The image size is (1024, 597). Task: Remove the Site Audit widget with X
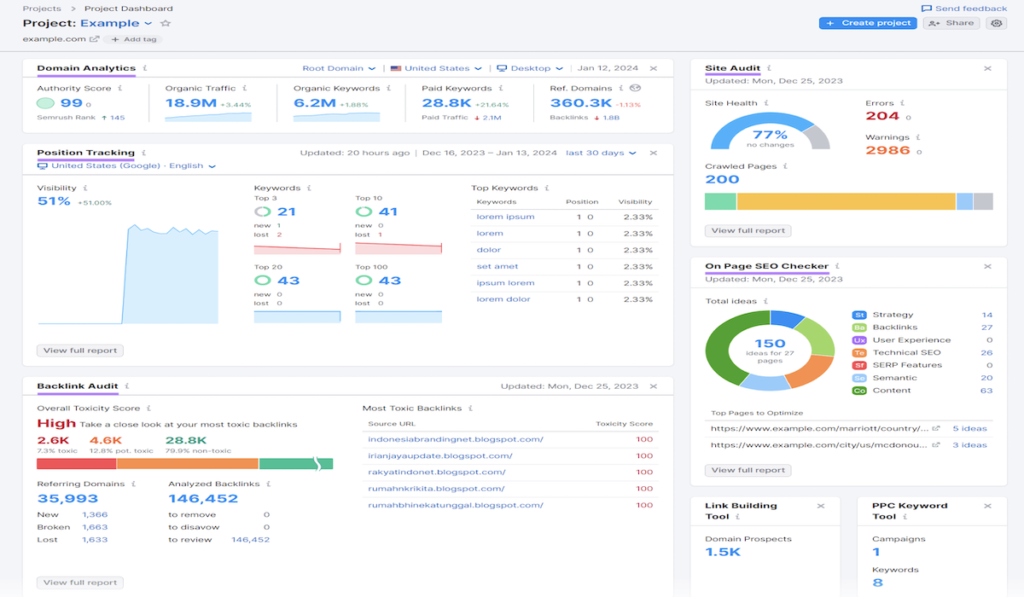(x=987, y=69)
